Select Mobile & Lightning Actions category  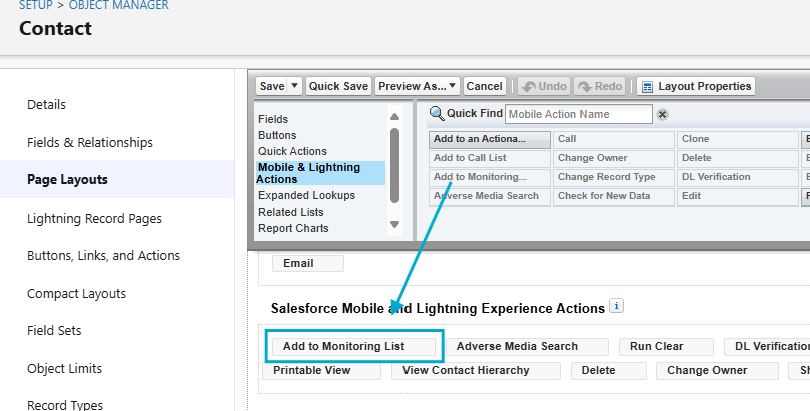point(320,173)
